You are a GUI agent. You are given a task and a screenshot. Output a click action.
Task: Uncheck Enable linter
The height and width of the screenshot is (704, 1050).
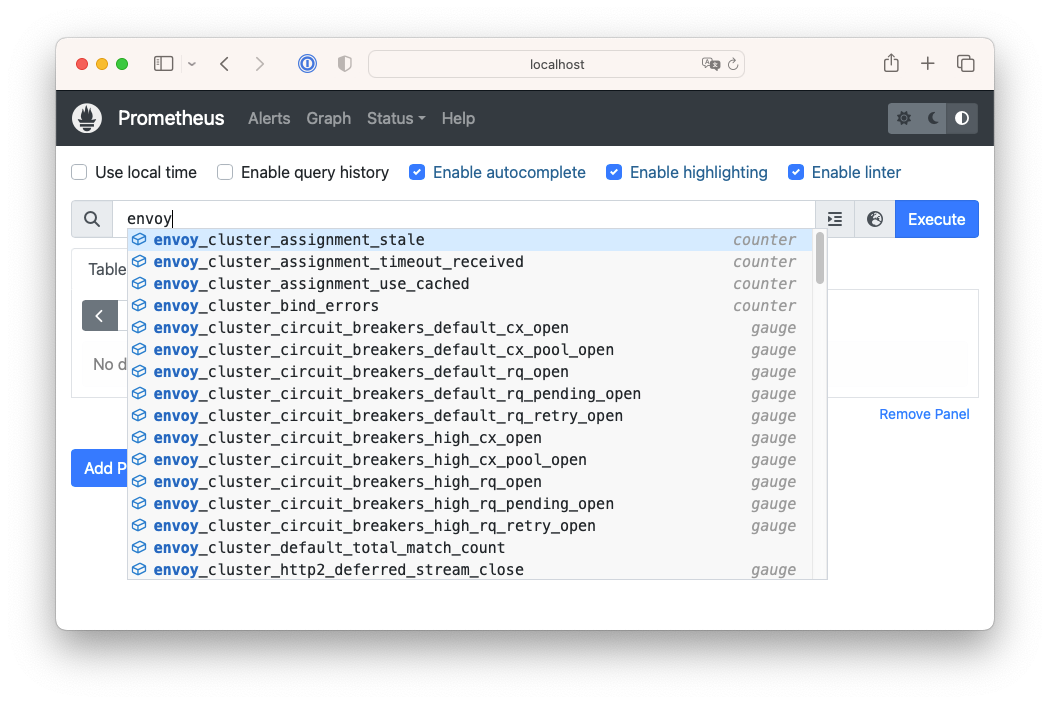tap(796, 172)
